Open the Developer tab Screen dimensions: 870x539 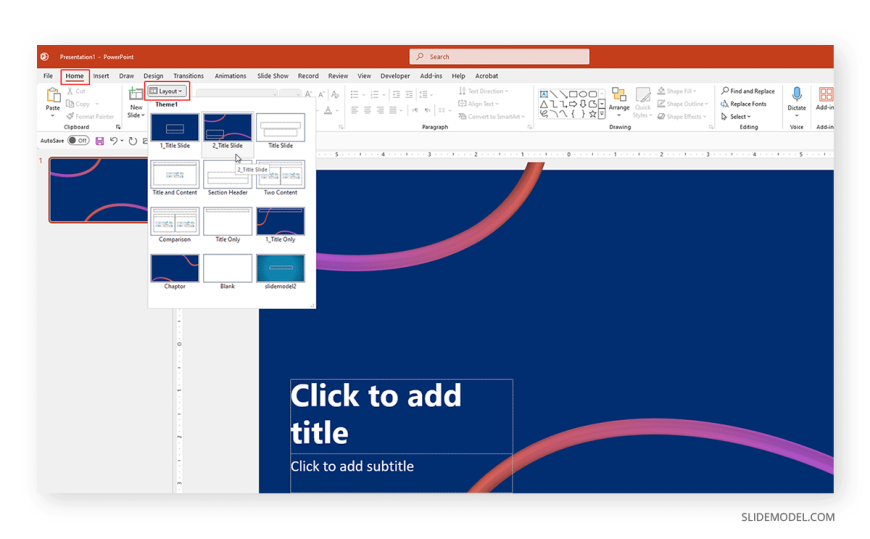tap(395, 76)
